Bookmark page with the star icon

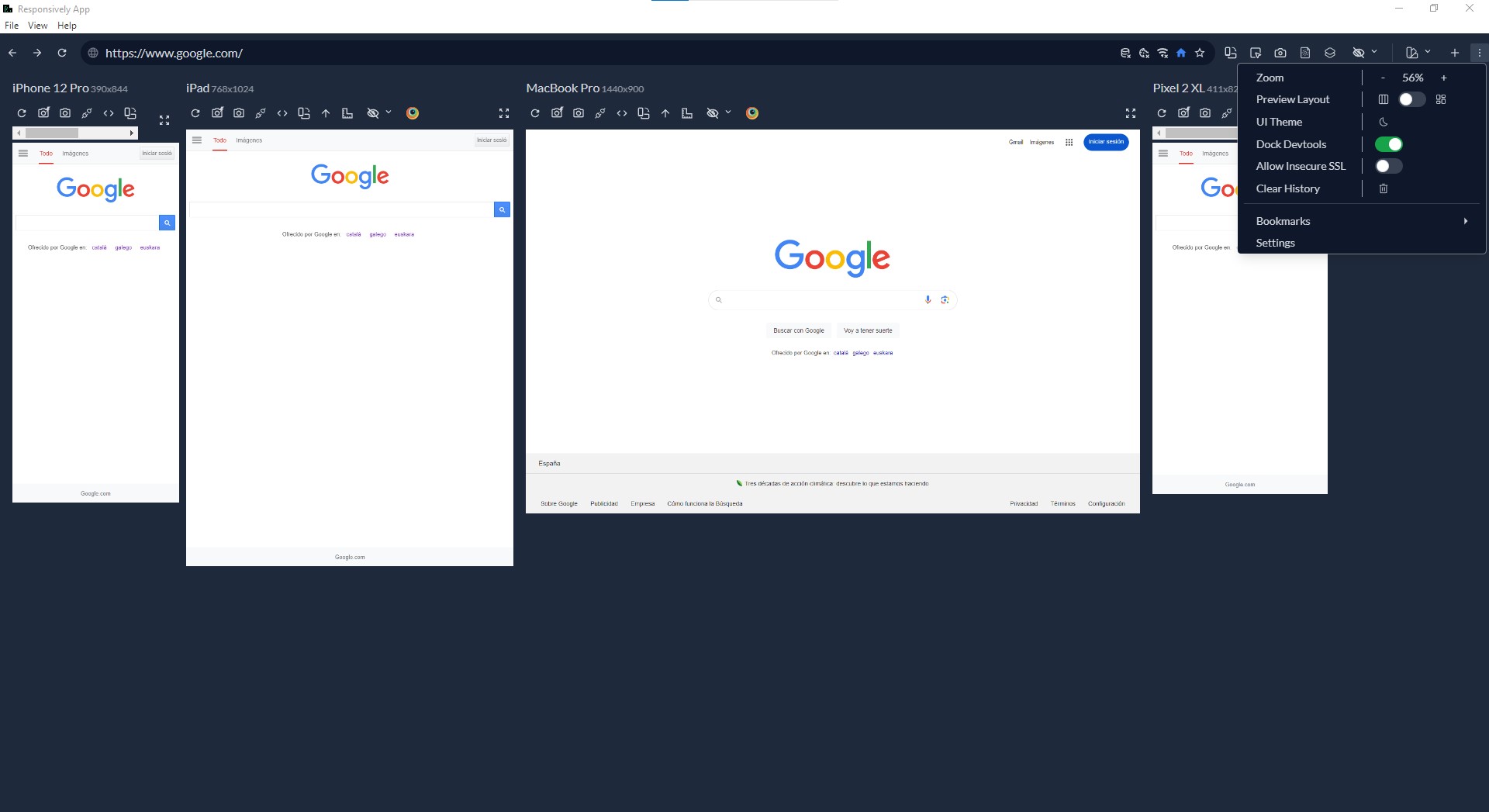1200,53
